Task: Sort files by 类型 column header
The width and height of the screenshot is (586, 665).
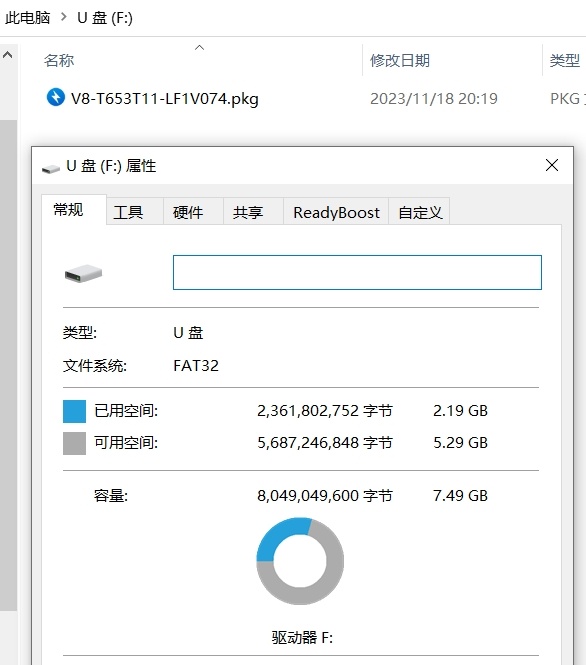Action: [x=565, y=60]
